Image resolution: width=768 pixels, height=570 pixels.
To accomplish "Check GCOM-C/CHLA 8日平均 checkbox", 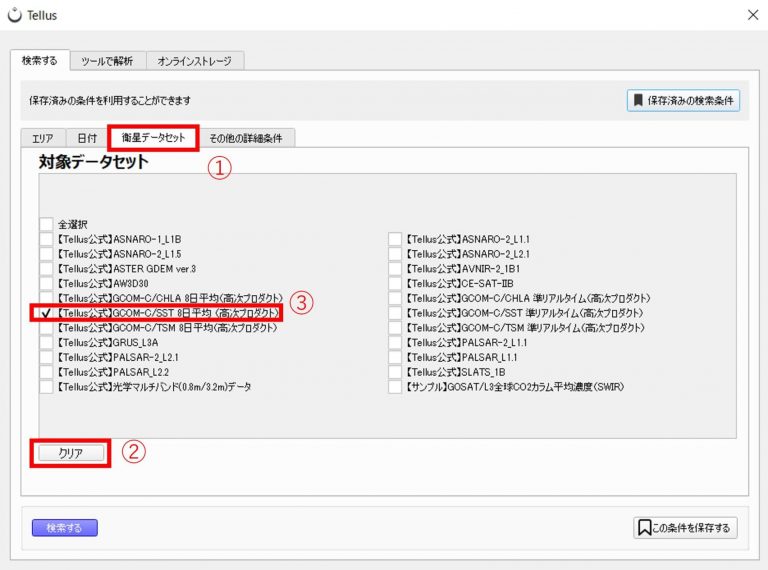I will 47,298.
